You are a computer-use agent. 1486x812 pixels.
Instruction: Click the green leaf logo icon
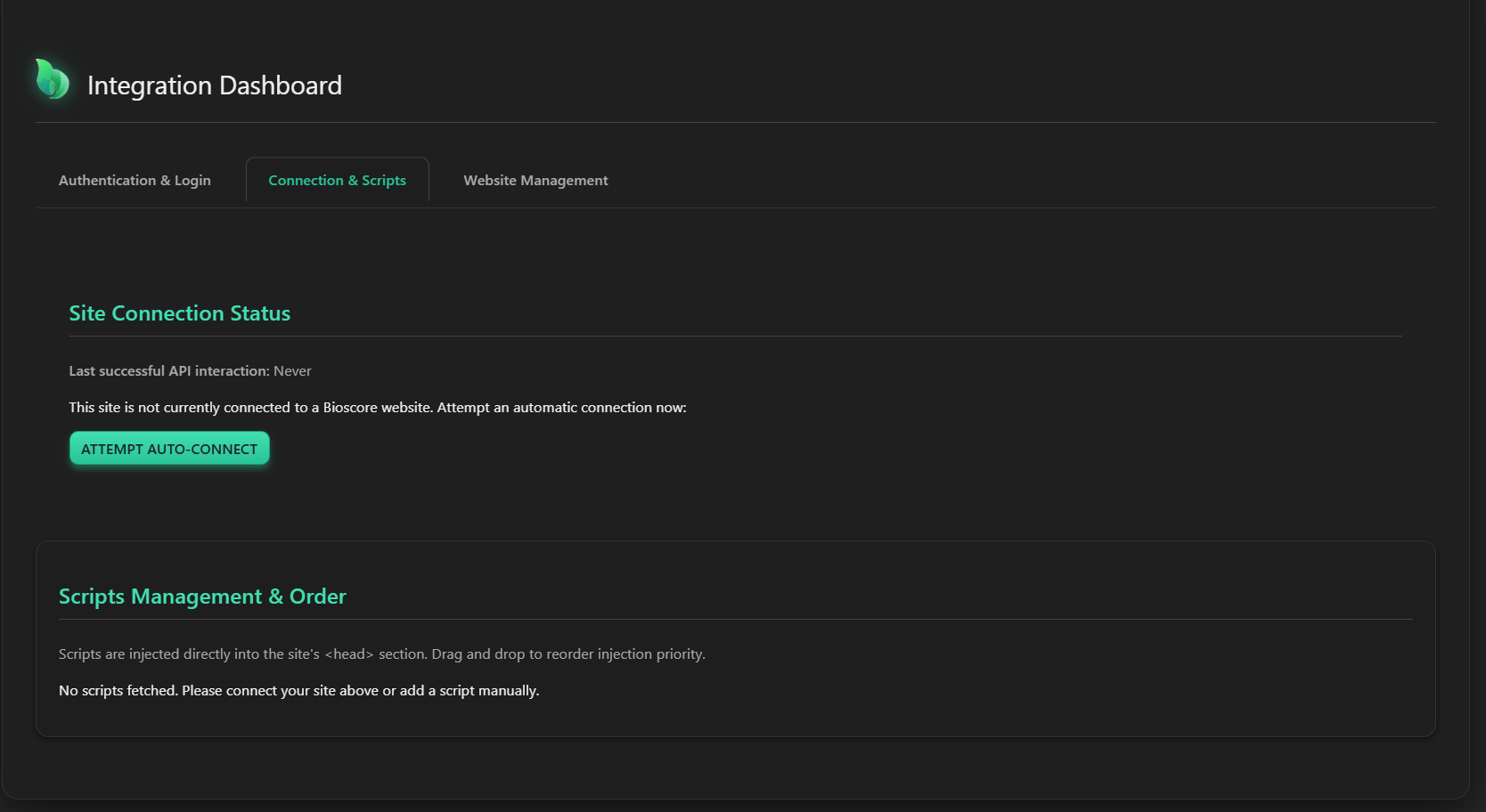[52, 80]
